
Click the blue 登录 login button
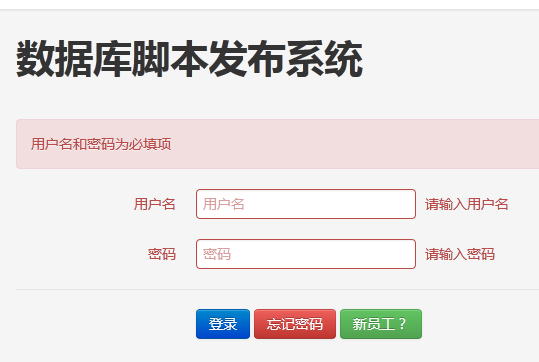(223, 324)
